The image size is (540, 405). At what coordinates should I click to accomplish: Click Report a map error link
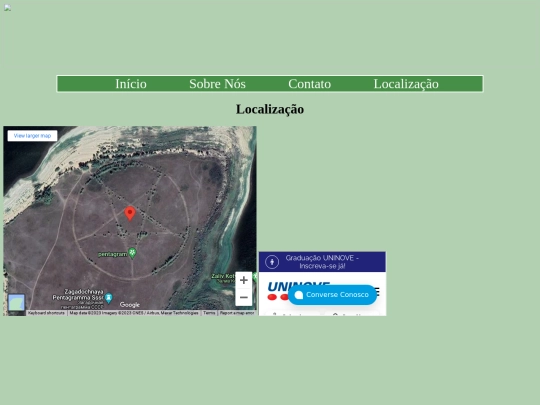click(x=237, y=313)
